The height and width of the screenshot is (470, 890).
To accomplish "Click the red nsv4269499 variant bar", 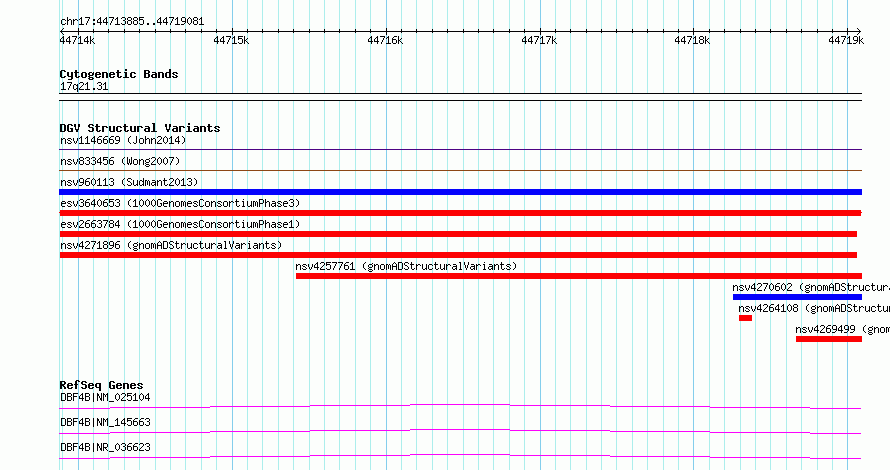I will (829, 339).
